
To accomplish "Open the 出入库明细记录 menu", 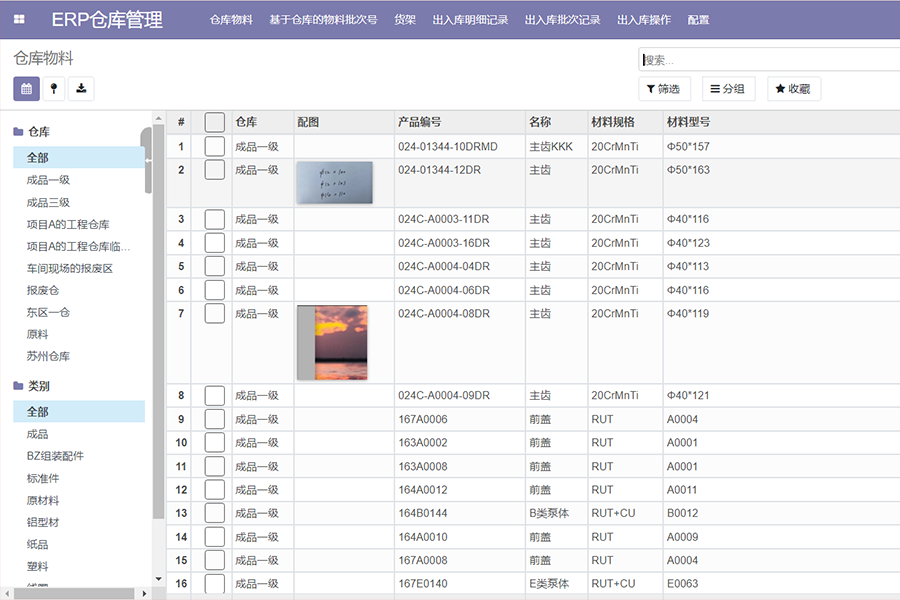I will click(470, 20).
